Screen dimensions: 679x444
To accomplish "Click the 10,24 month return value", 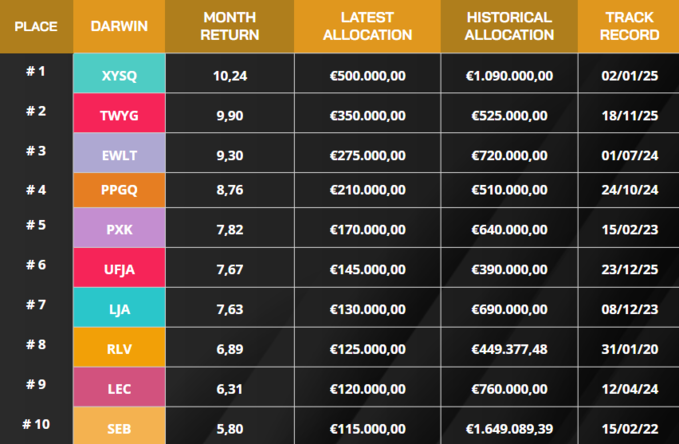I will coord(230,76).
